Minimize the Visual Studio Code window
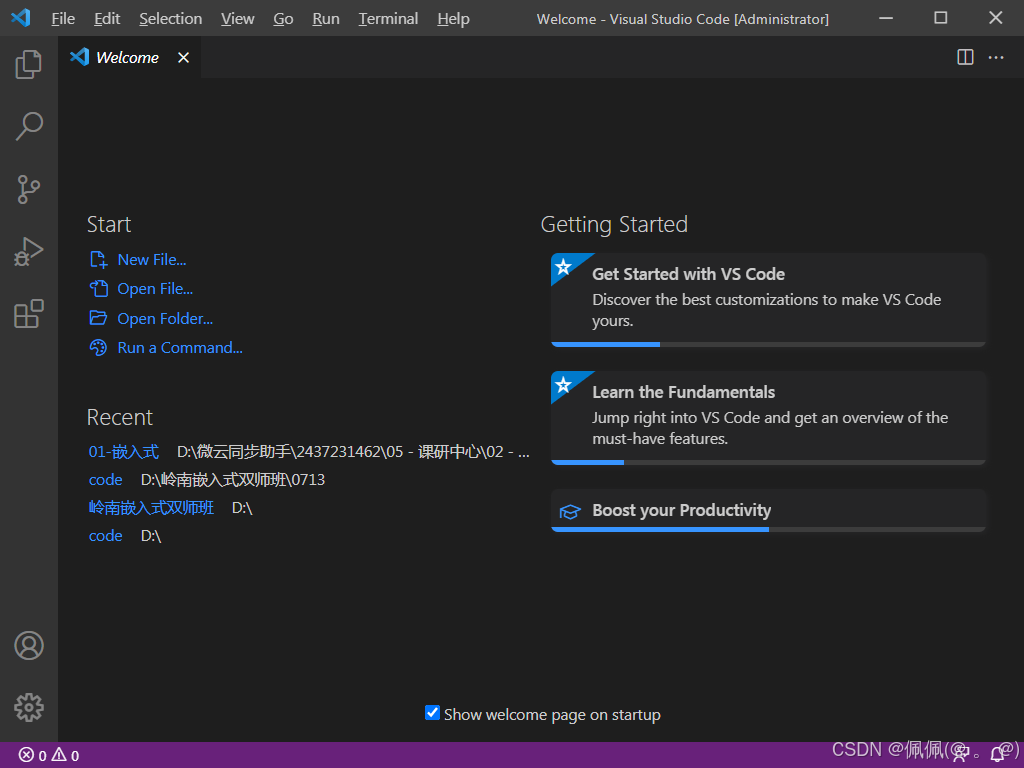The height and width of the screenshot is (768, 1024). (886, 18)
